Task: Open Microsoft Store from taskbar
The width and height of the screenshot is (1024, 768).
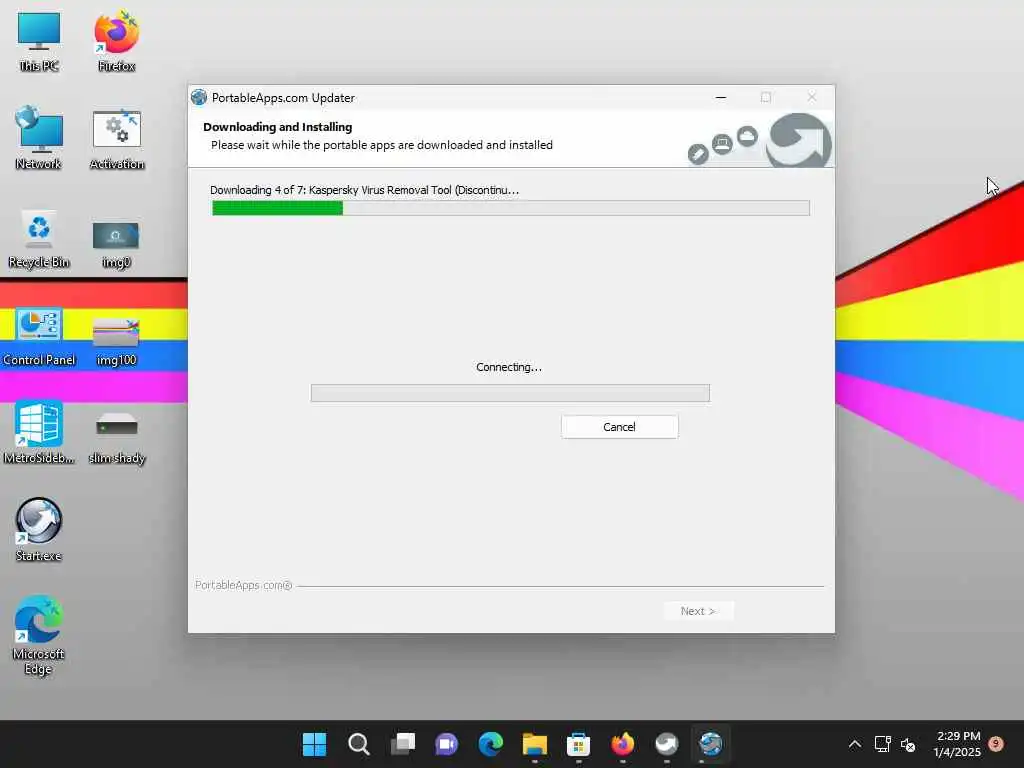Action: [x=579, y=744]
